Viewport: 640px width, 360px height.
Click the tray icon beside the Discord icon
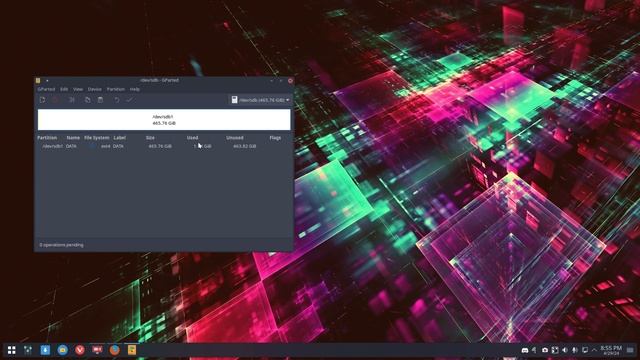pyautogui.click(x=534, y=350)
